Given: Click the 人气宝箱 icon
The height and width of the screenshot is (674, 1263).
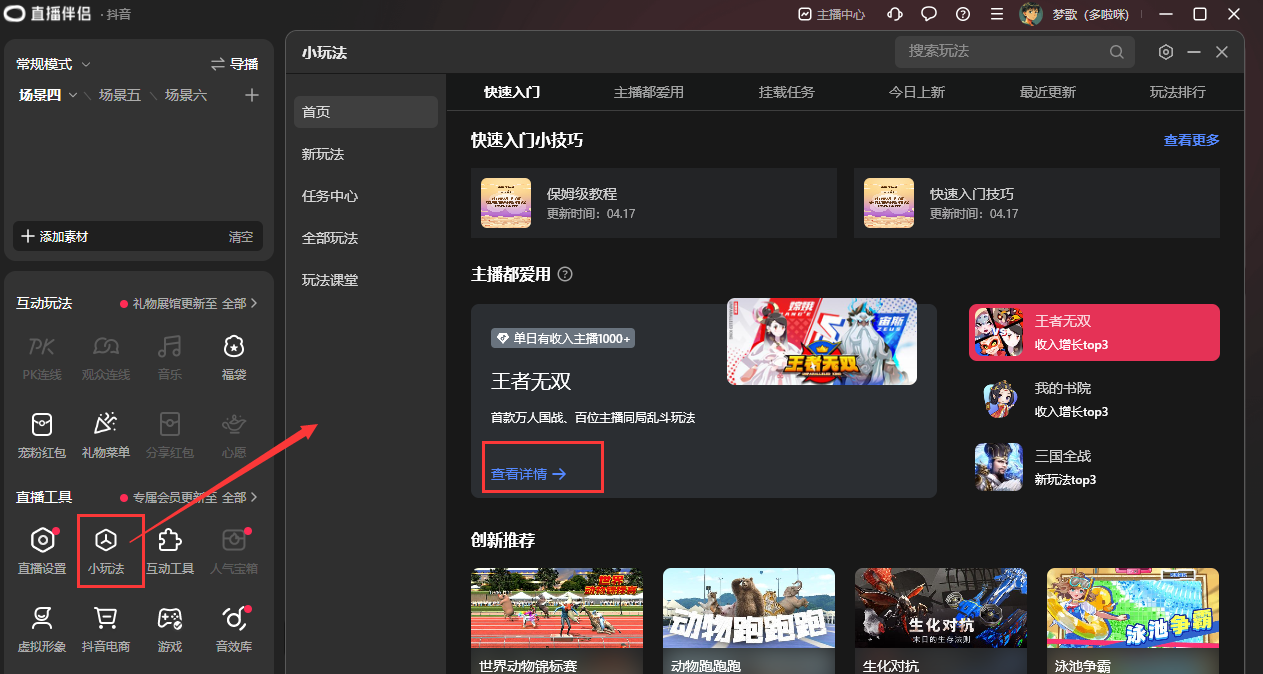Looking at the screenshot, I should (x=233, y=549).
